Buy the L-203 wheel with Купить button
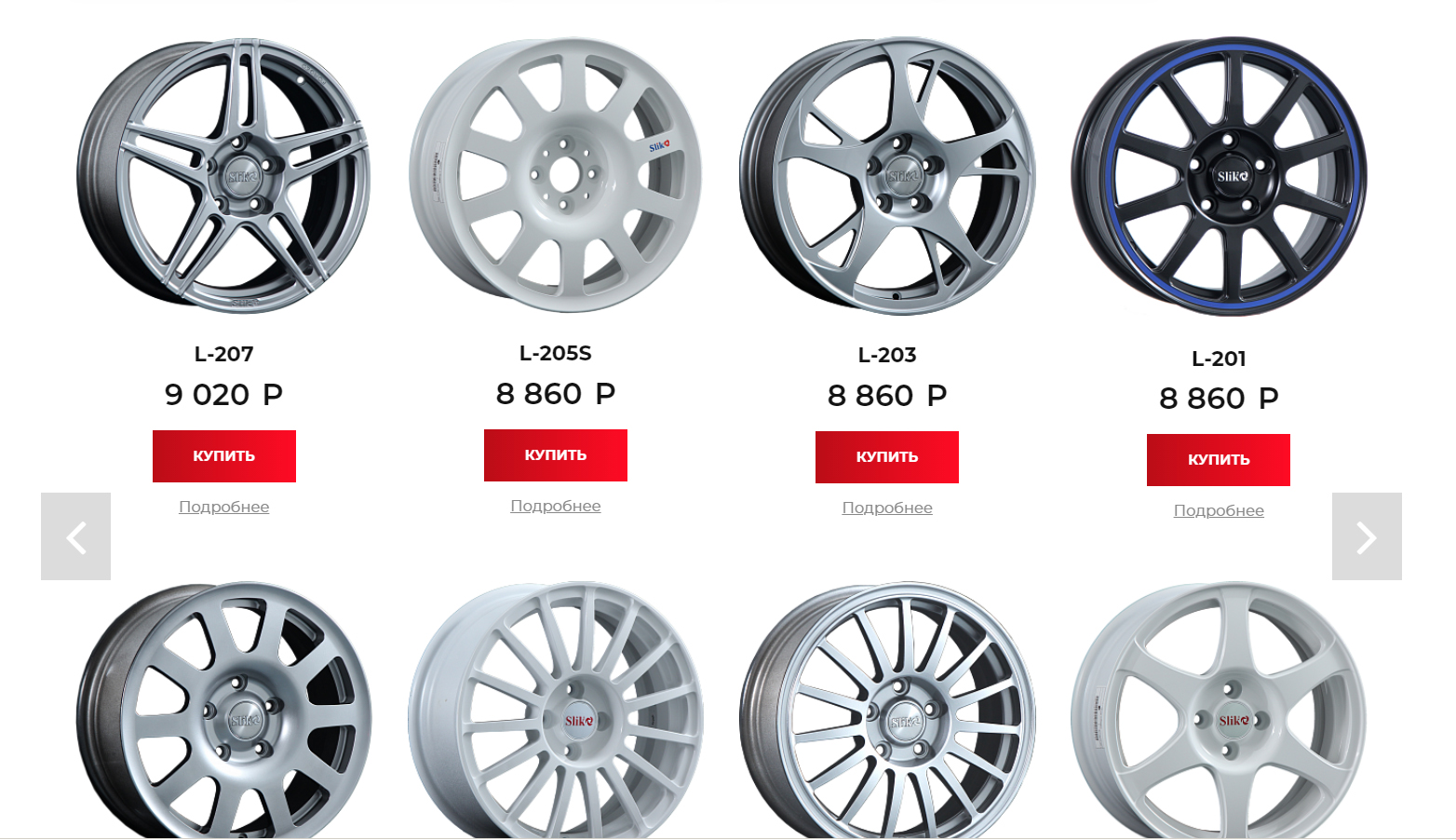This screenshot has width=1456, height=840. 887,457
